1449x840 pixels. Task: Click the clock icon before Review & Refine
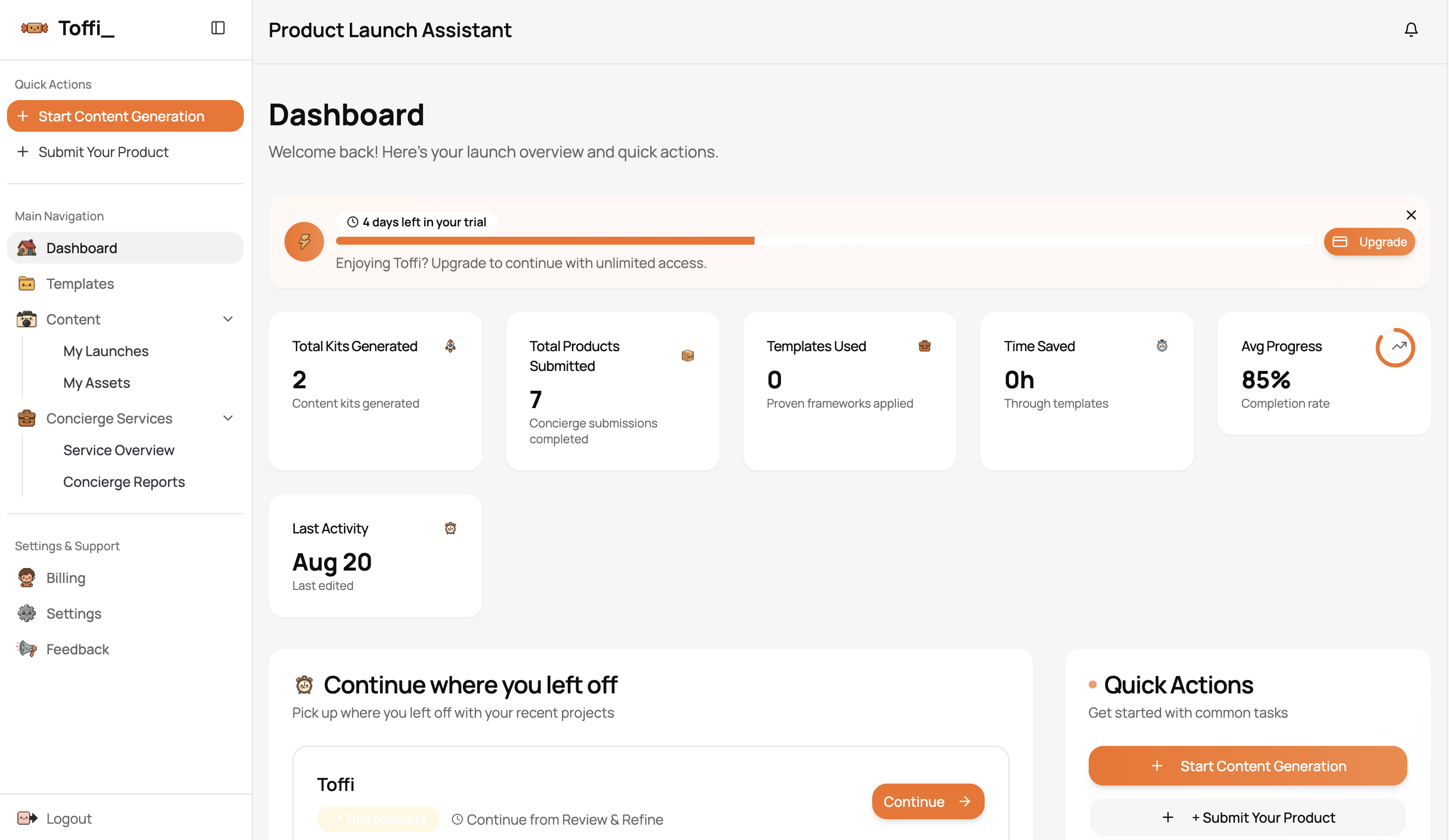click(457, 819)
